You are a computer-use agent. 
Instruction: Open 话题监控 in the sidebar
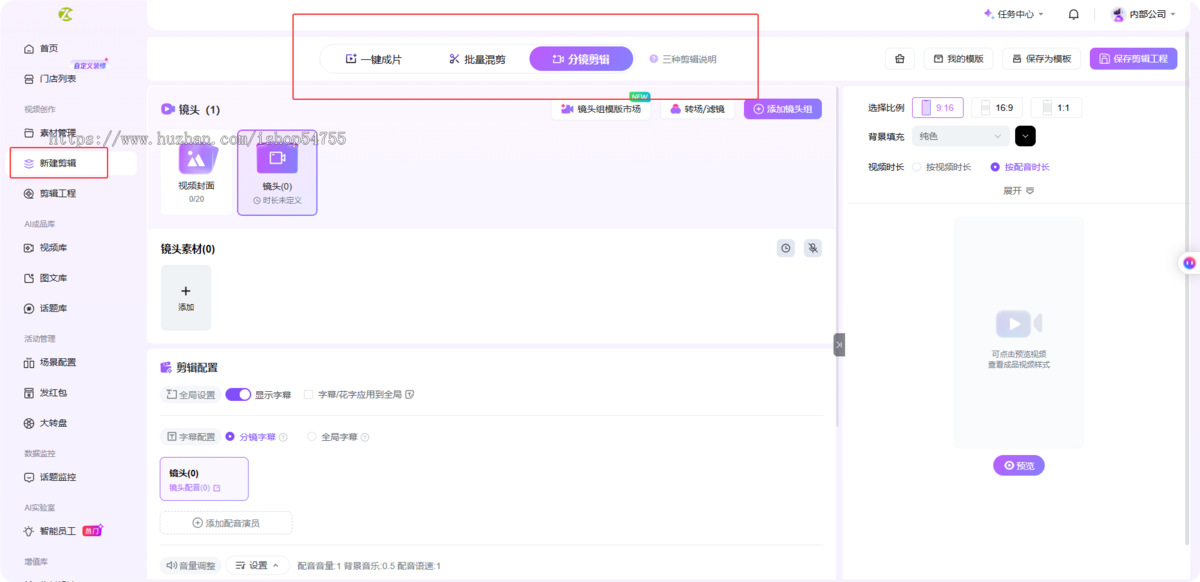pos(57,477)
